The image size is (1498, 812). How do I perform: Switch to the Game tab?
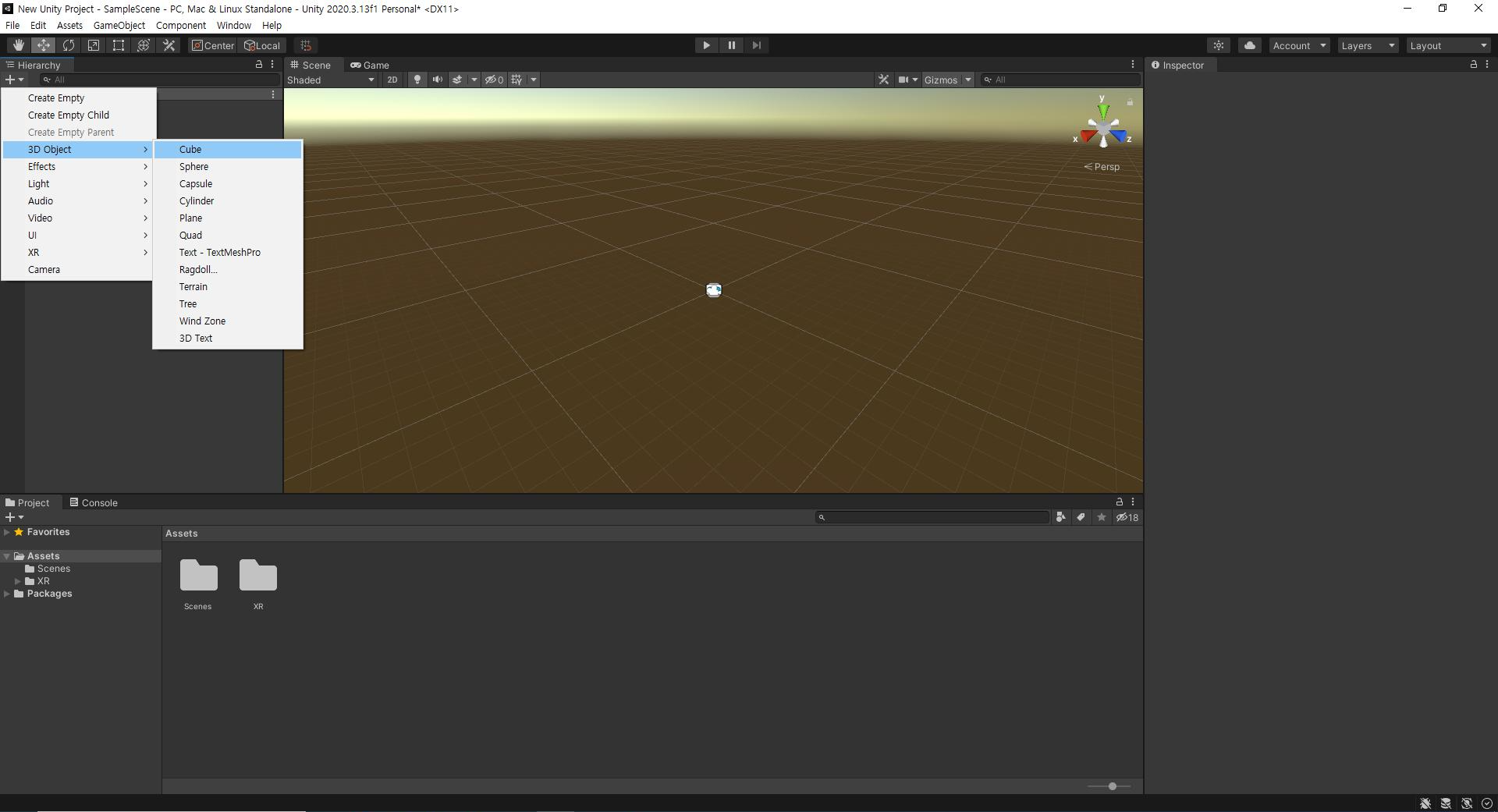point(370,66)
